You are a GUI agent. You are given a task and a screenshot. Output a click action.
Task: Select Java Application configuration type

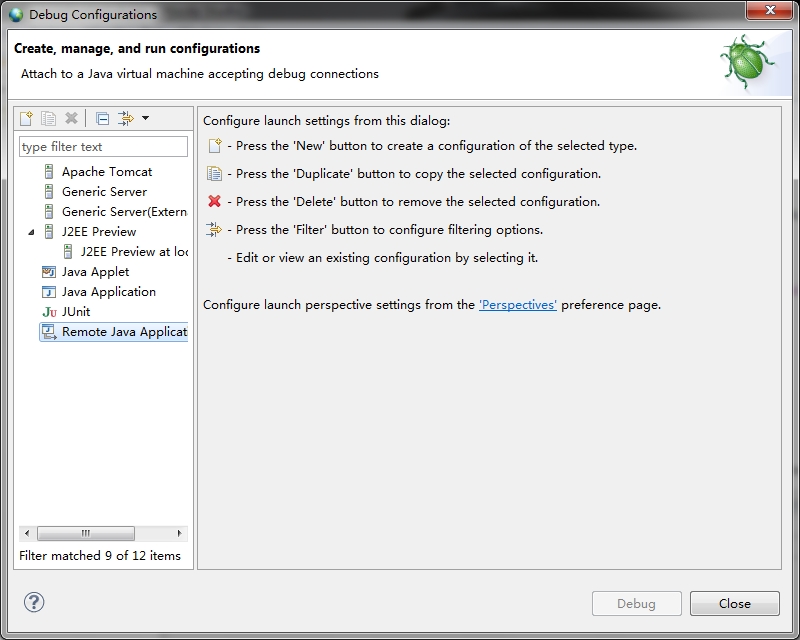pos(109,292)
